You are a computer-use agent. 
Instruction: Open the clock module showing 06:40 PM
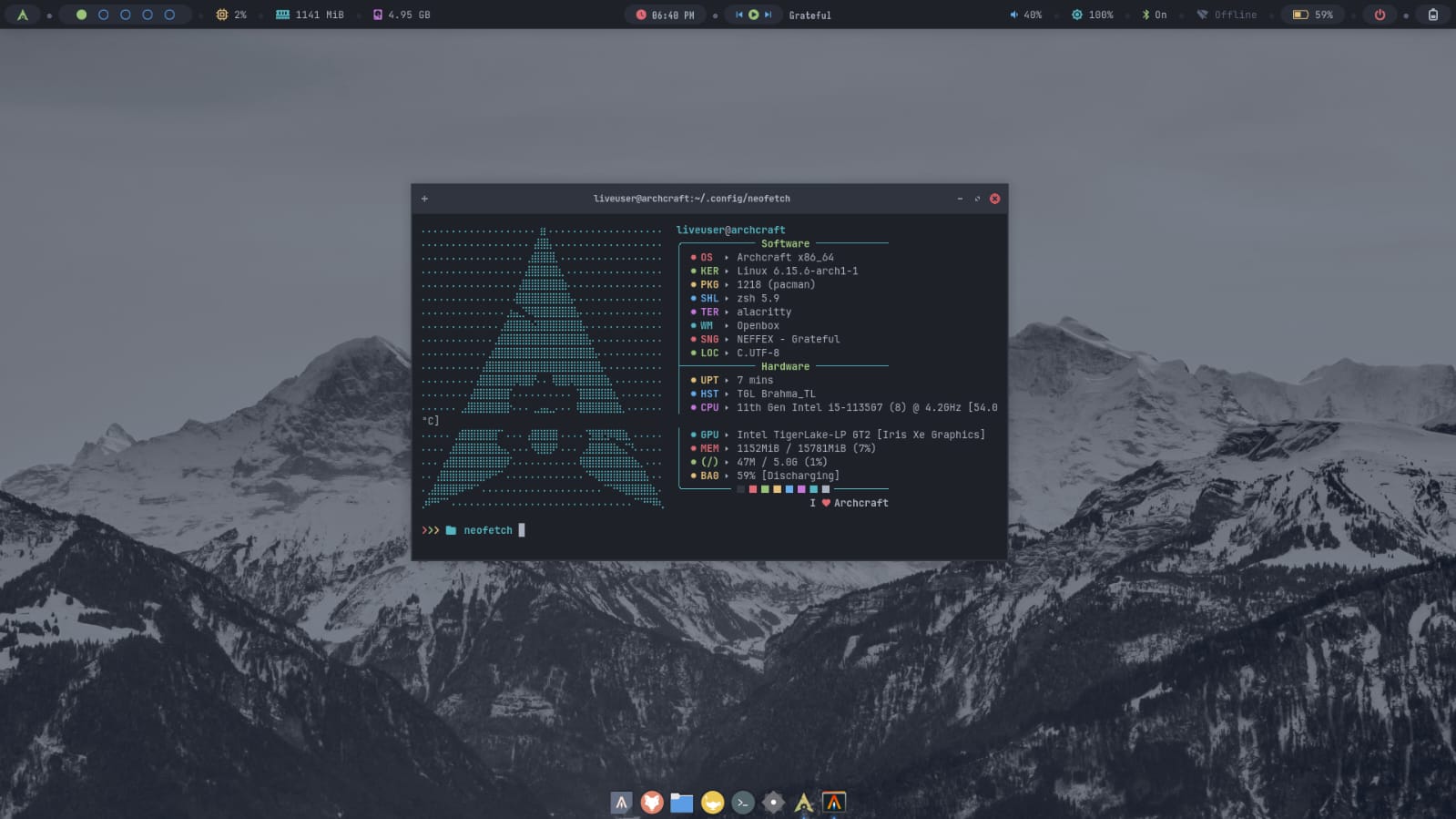pos(665,15)
